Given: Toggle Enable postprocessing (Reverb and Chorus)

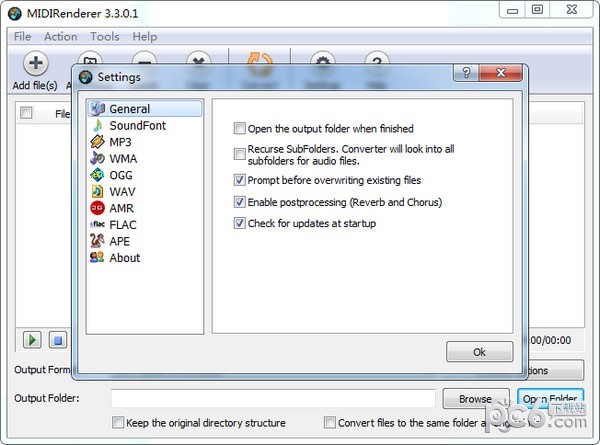Looking at the screenshot, I should 240,202.
